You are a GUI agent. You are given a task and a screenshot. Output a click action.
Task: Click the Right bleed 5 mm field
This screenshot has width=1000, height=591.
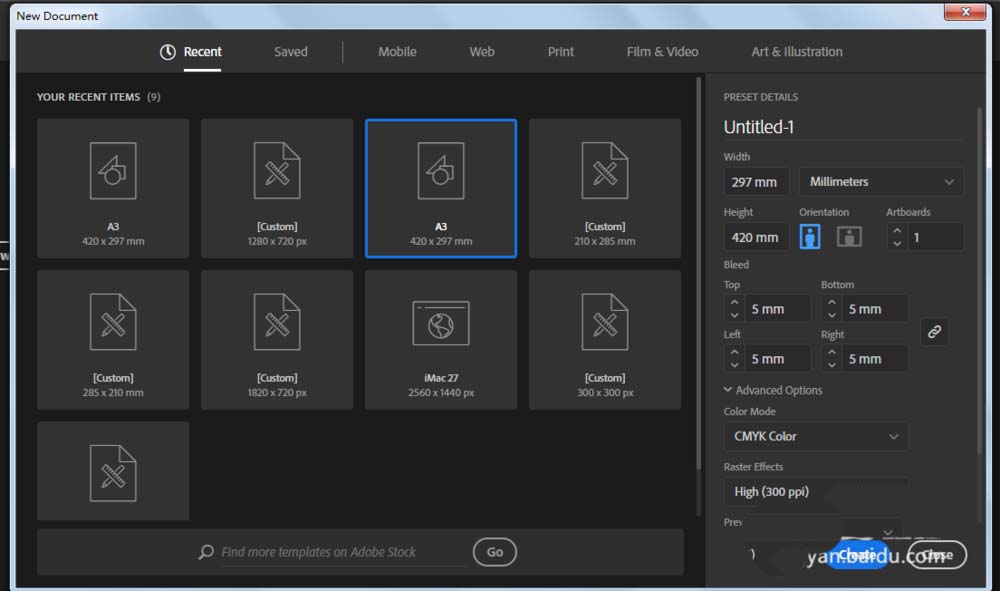tap(874, 359)
